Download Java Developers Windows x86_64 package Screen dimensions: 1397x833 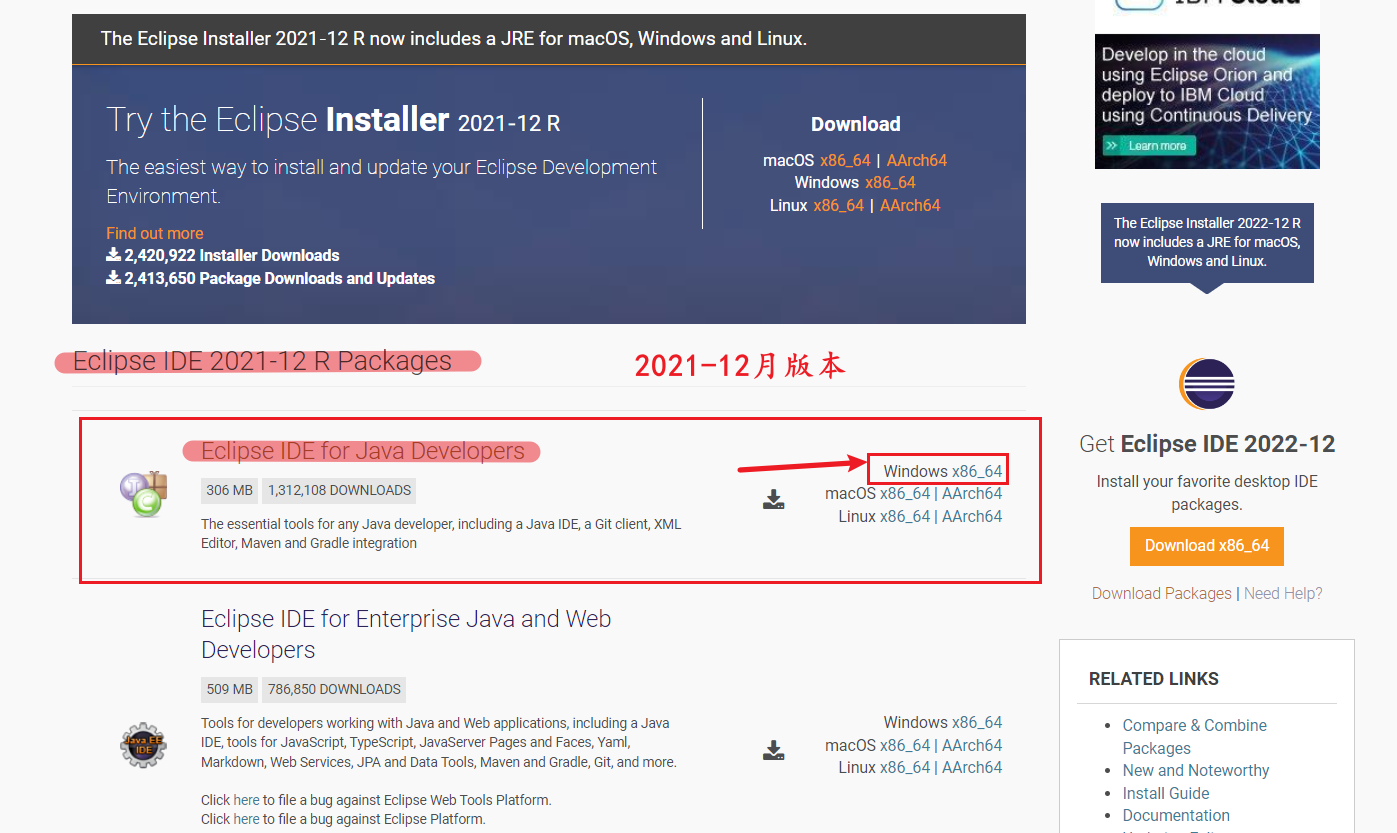977,471
